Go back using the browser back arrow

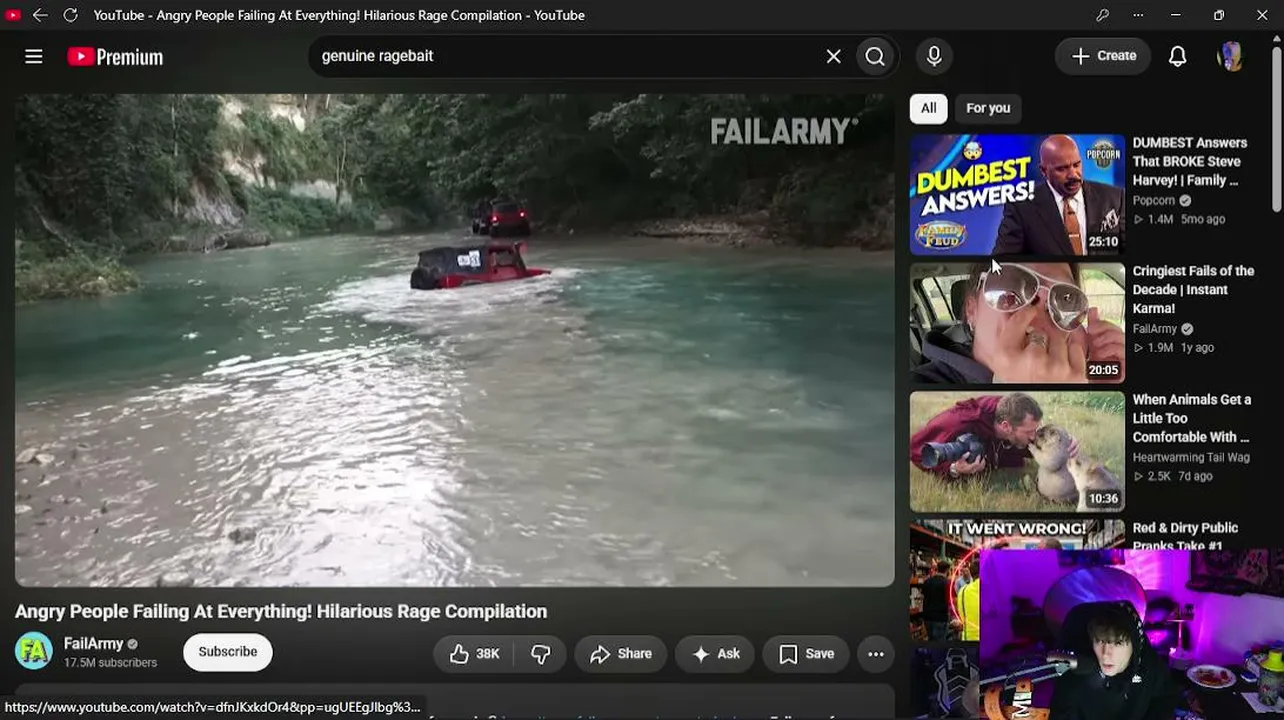tap(40, 15)
